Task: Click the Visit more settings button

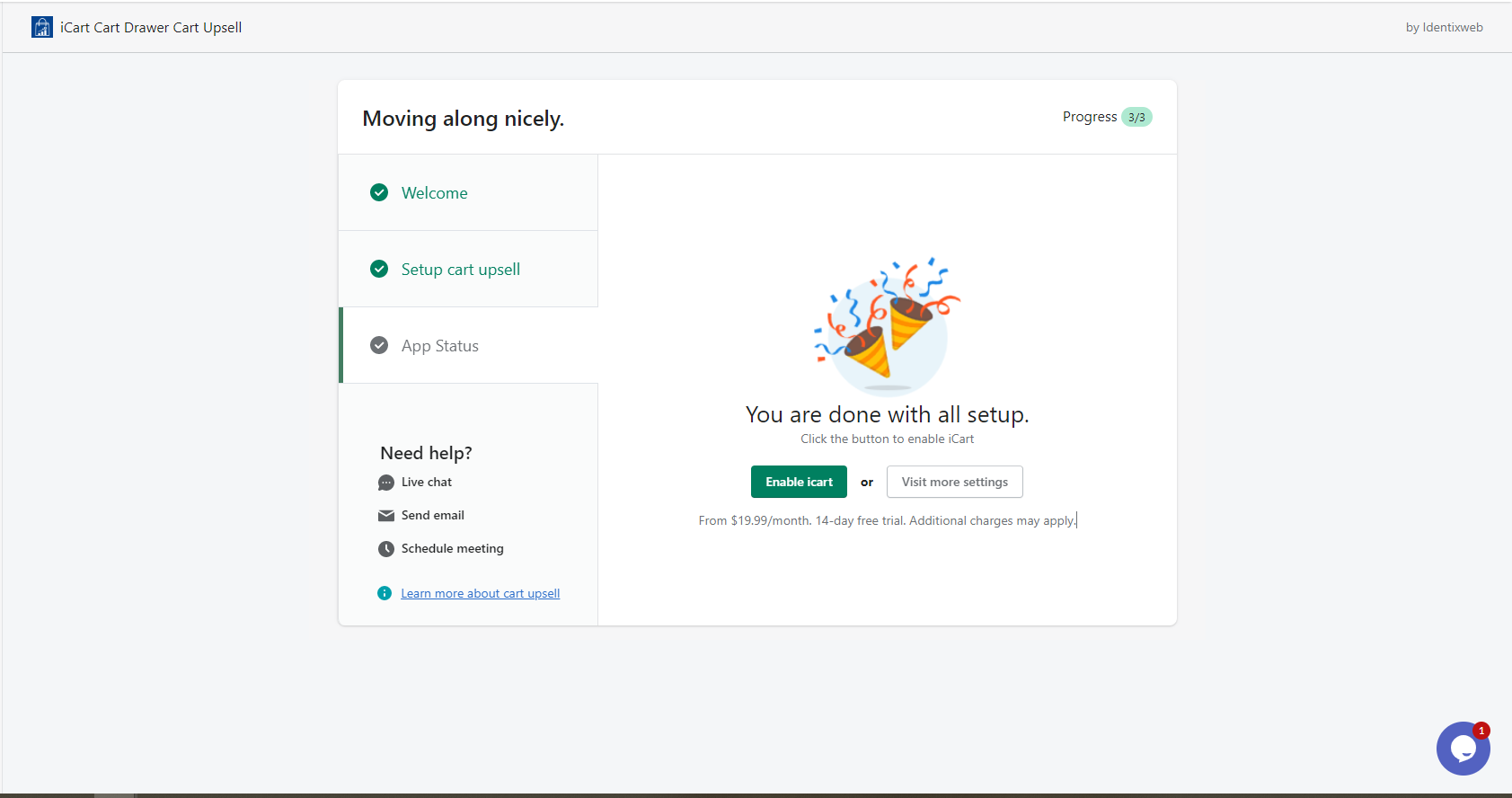Action: [954, 482]
